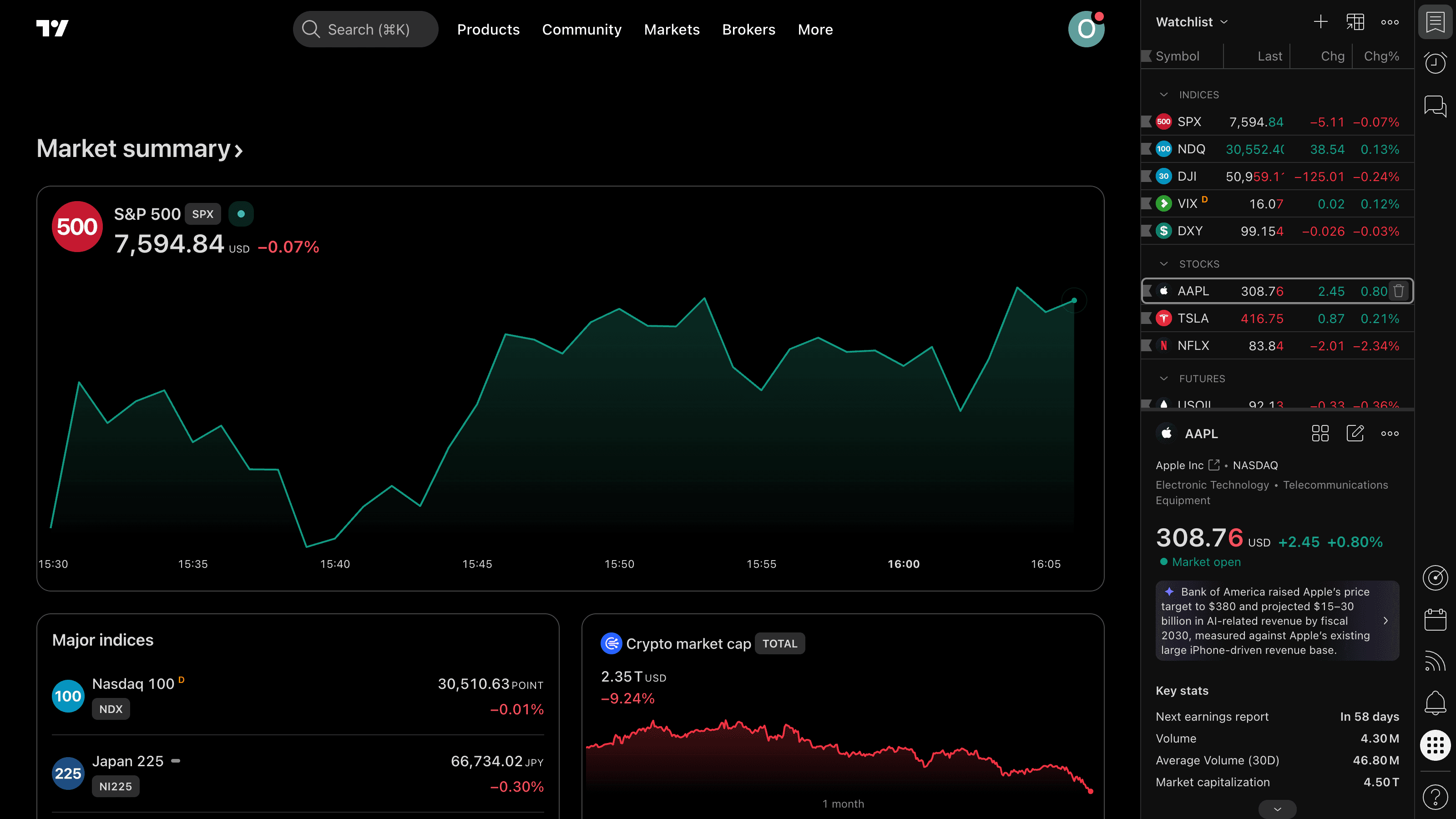The height and width of the screenshot is (819, 1456).
Task: Open the notifications bell icon
Action: pyautogui.click(x=1435, y=703)
